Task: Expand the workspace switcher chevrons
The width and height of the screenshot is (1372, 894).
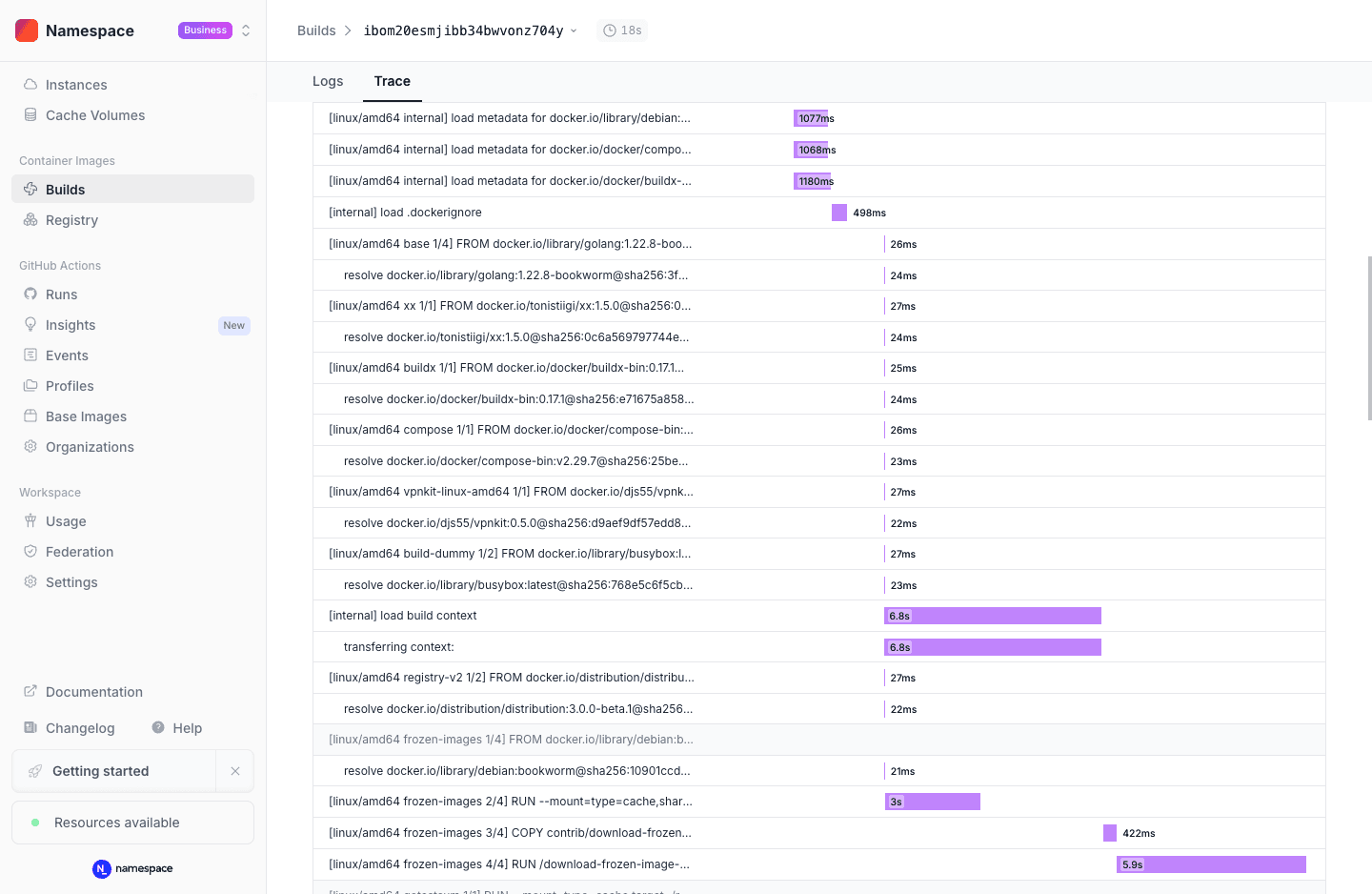Action: pos(246,30)
